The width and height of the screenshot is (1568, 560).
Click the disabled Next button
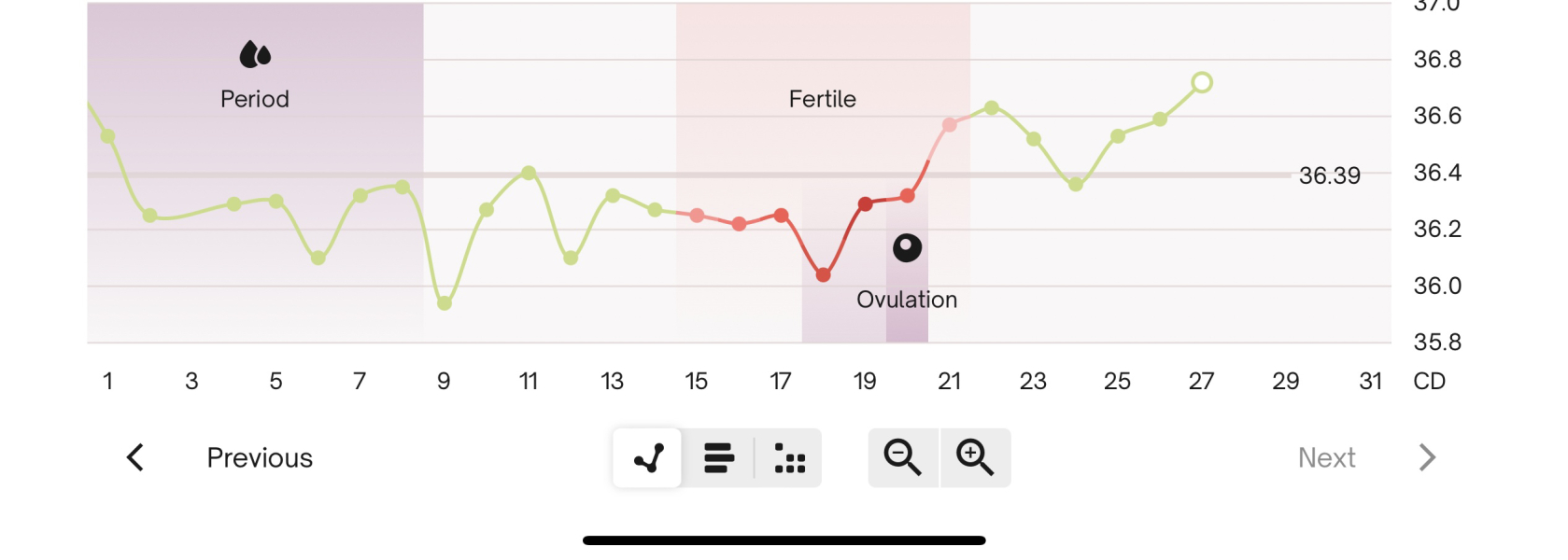(x=1327, y=457)
